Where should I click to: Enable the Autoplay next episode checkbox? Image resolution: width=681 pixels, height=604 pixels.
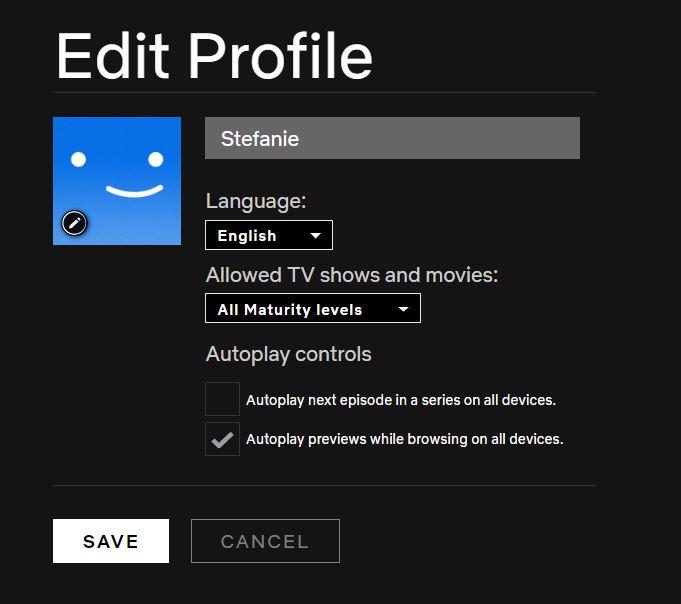coord(222,399)
